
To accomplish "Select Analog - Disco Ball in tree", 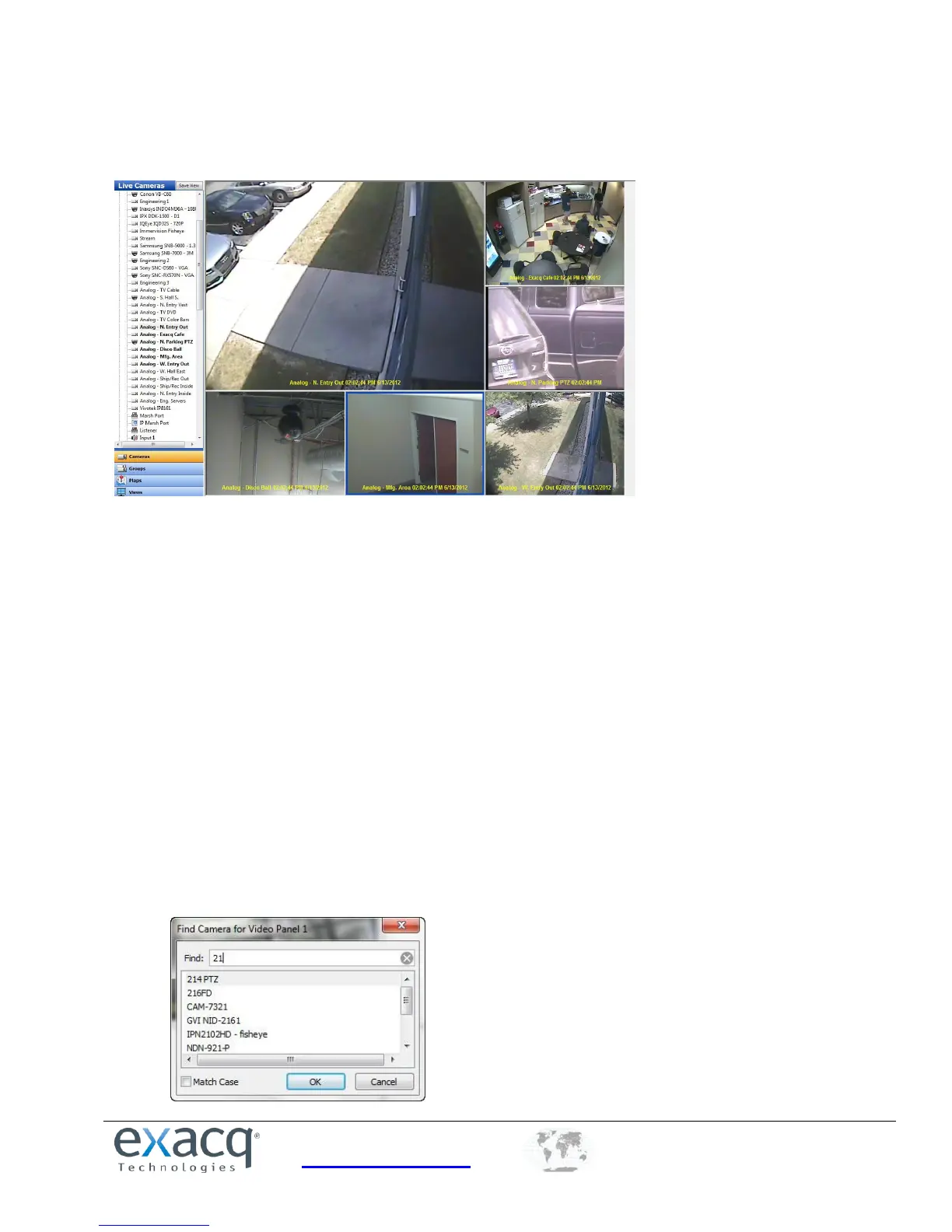I will coord(160,349).
